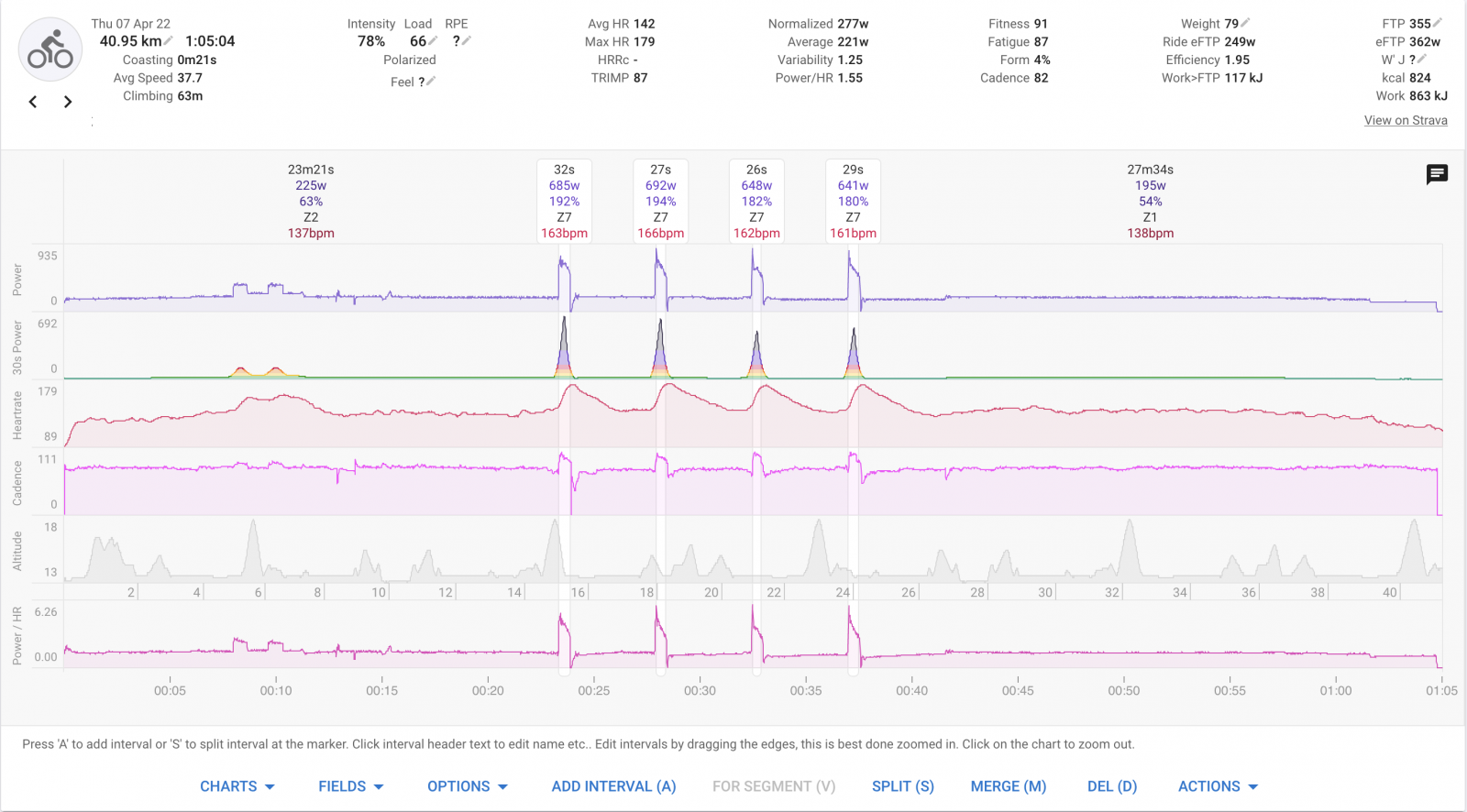Open the chart comments icon
This screenshot has width=1467, height=812.
tap(1437, 174)
